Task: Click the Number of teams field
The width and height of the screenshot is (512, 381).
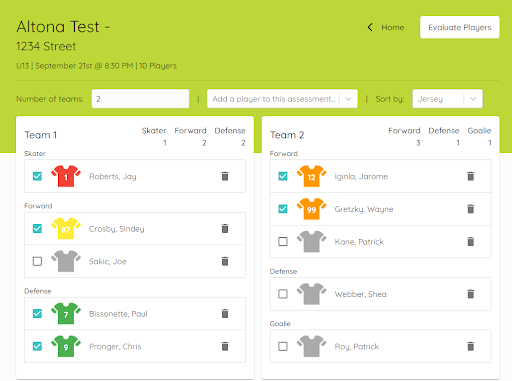Action: click(x=140, y=99)
